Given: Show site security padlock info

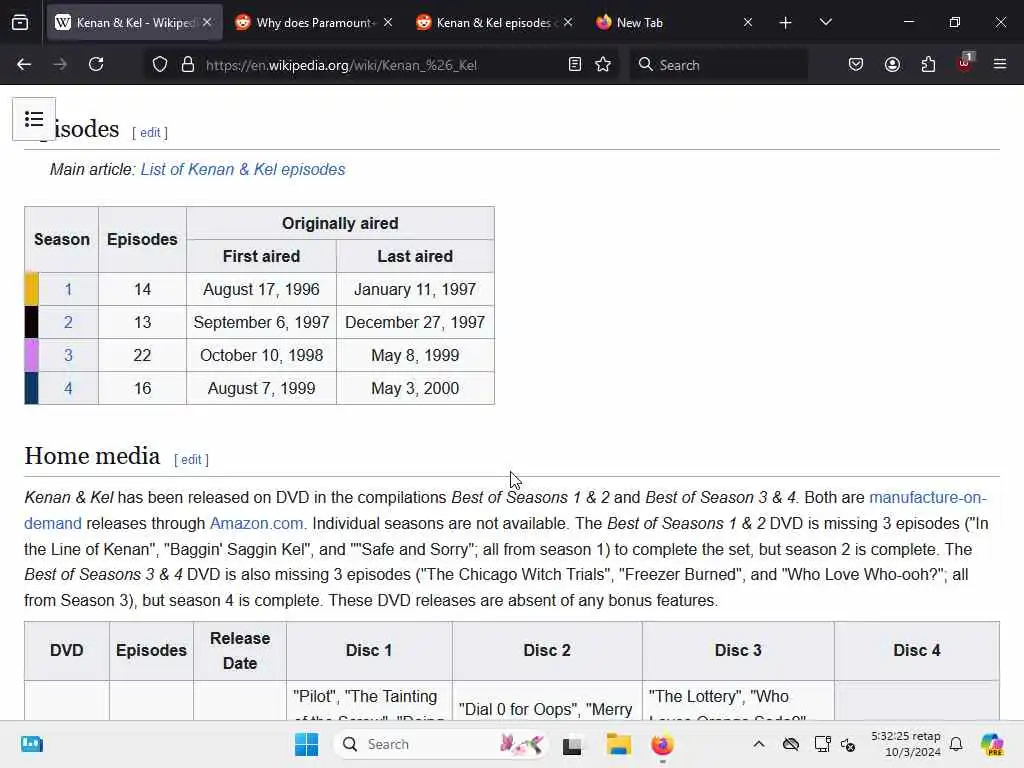Looking at the screenshot, I should tap(188, 65).
